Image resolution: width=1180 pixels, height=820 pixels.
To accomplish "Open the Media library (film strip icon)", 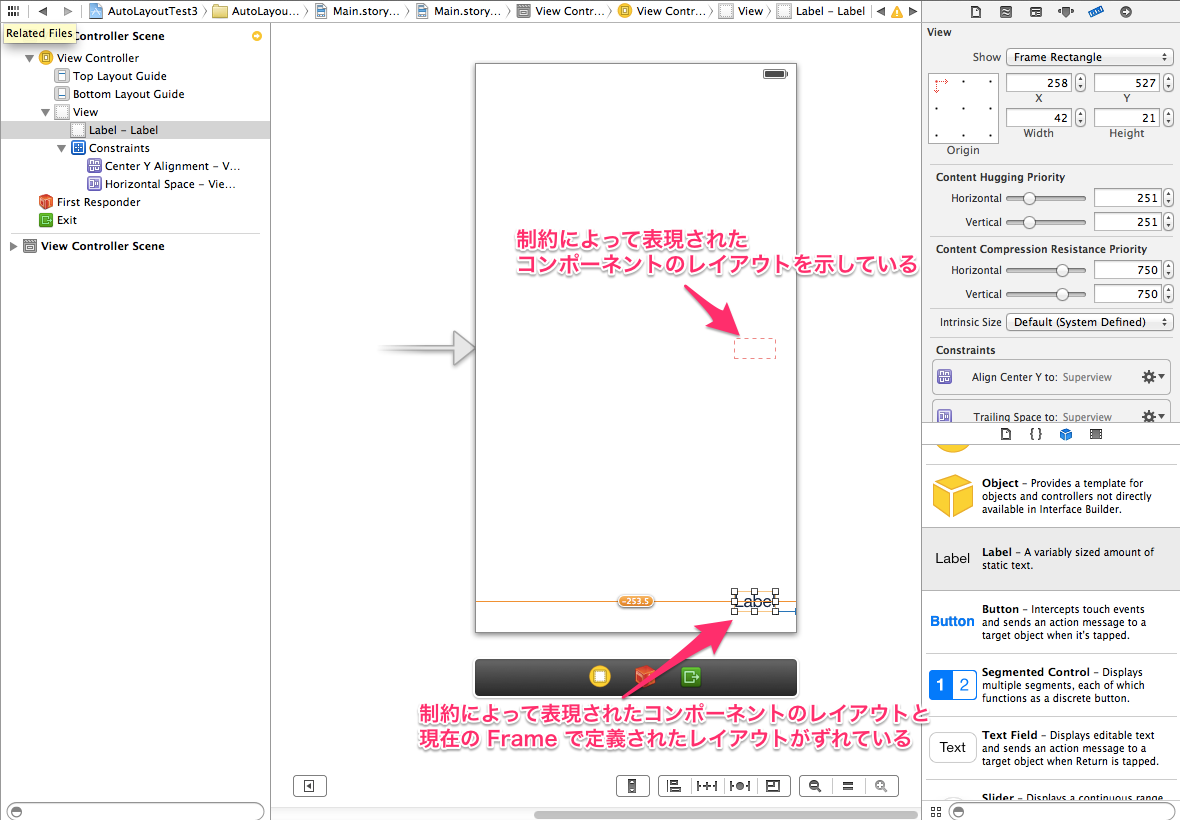I will pyautogui.click(x=1096, y=434).
